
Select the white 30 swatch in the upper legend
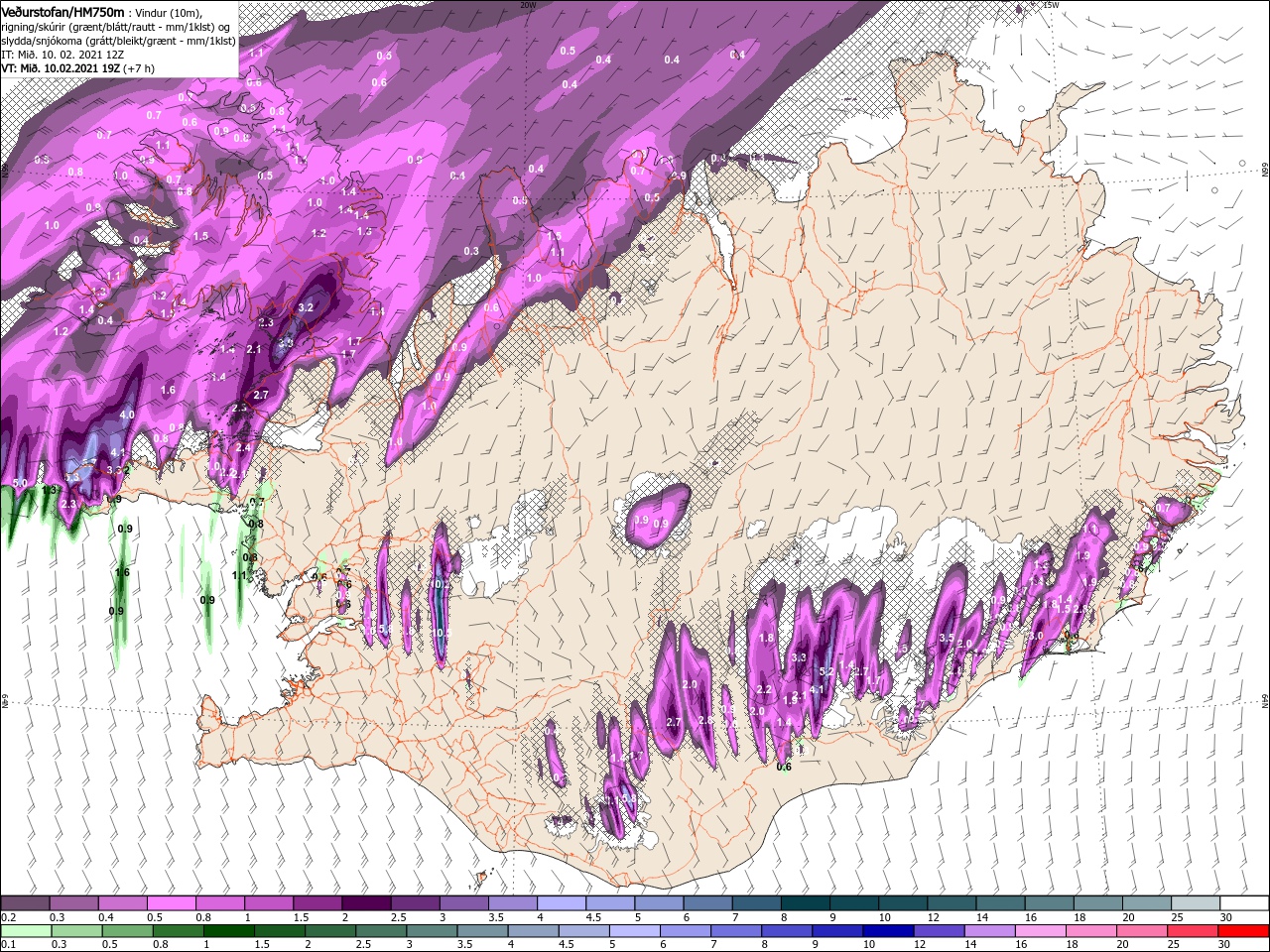point(1244,903)
